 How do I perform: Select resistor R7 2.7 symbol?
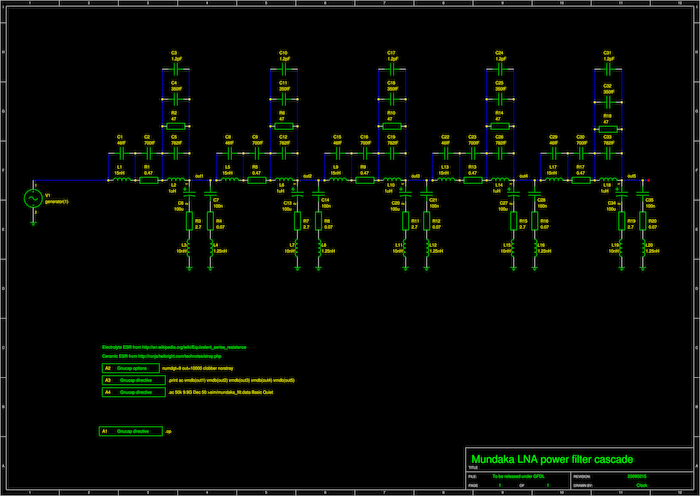click(x=297, y=221)
